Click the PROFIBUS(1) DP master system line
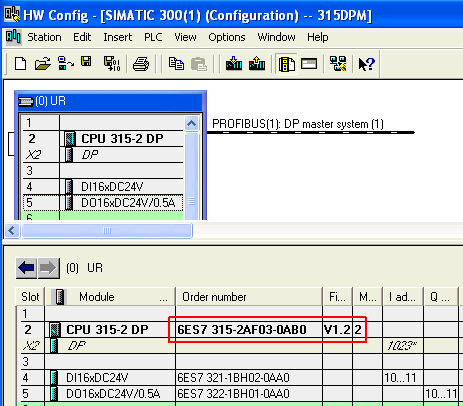 coord(311,132)
